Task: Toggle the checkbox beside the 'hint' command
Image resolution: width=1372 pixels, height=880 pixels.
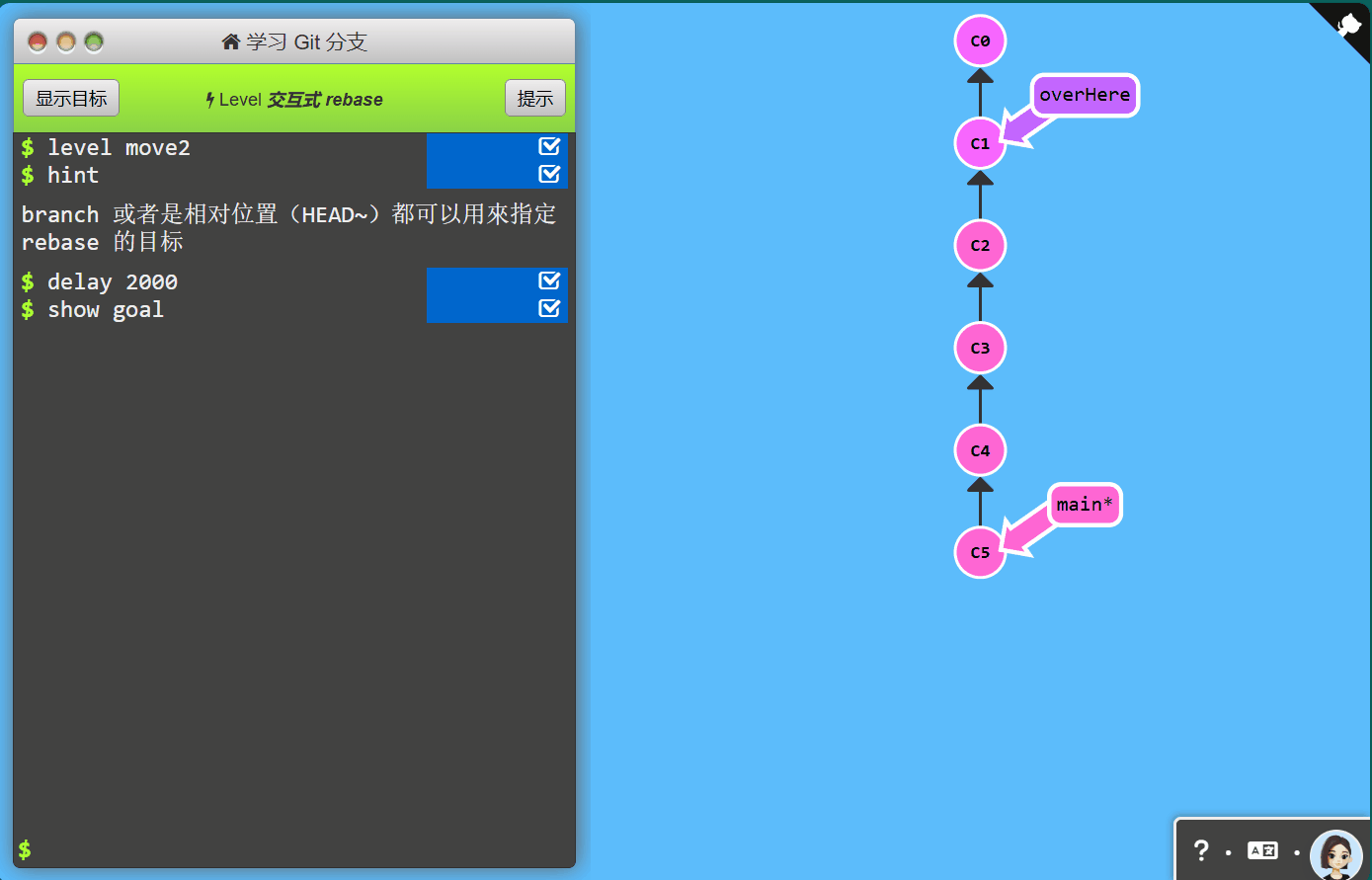Action: coord(549,174)
